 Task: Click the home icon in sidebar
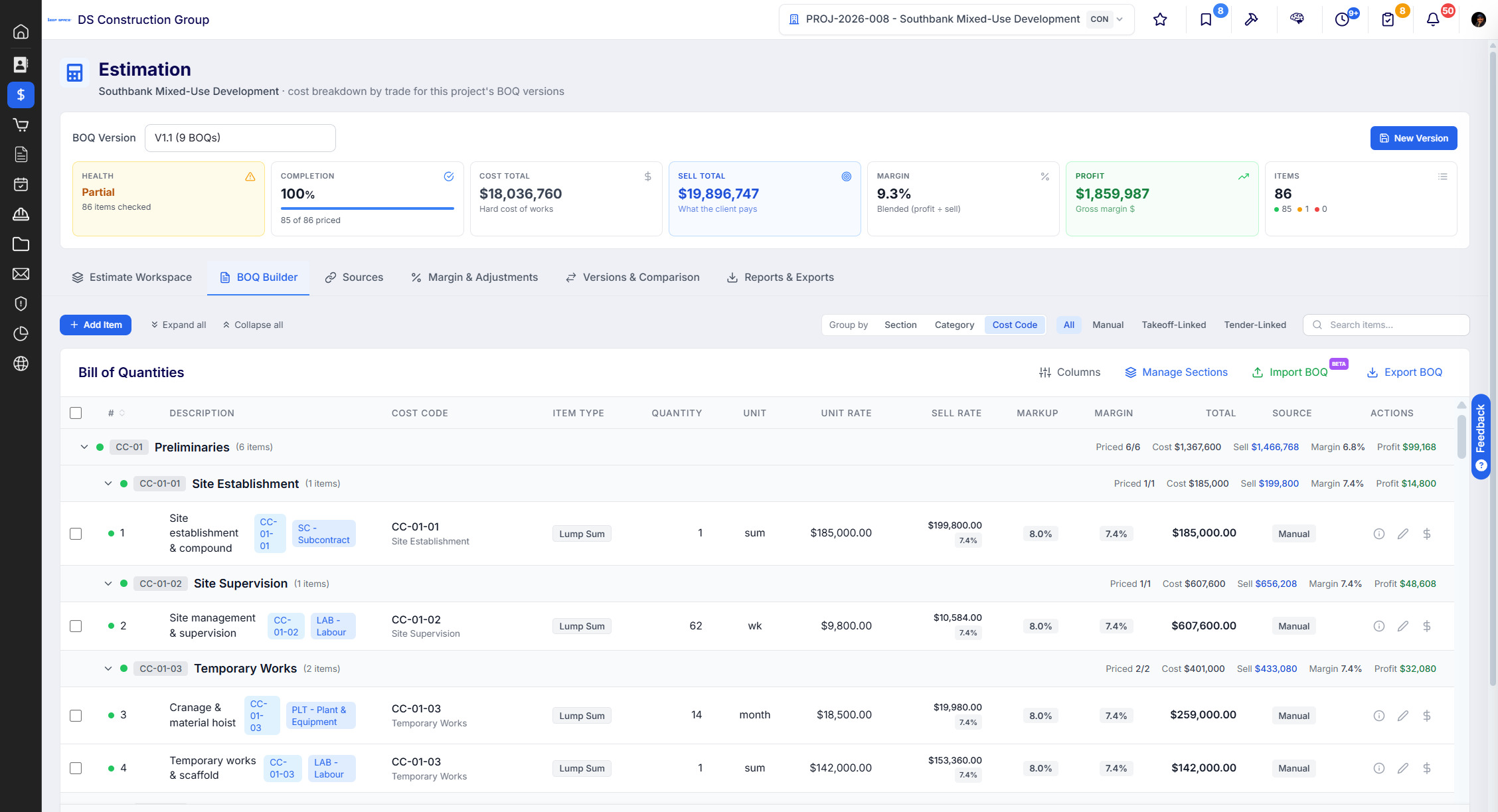coord(21,32)
